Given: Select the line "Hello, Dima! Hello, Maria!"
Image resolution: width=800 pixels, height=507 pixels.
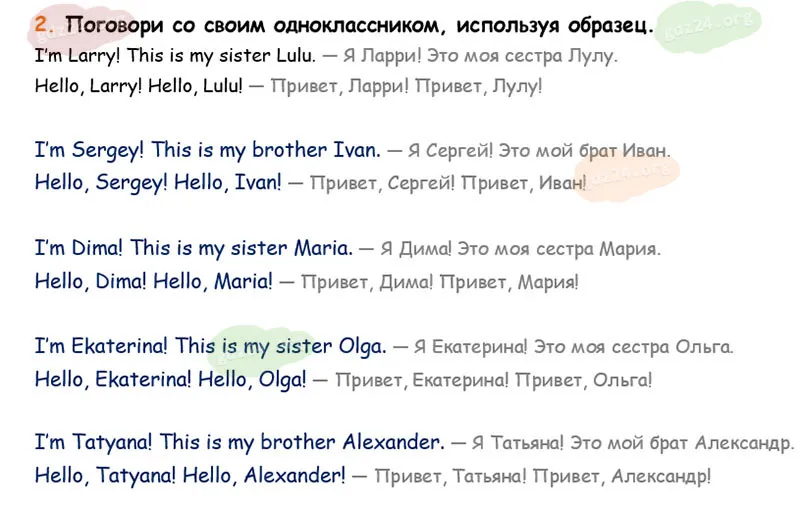Looking at the screenshot, I should pyautogui.click(x=153, y=281).
